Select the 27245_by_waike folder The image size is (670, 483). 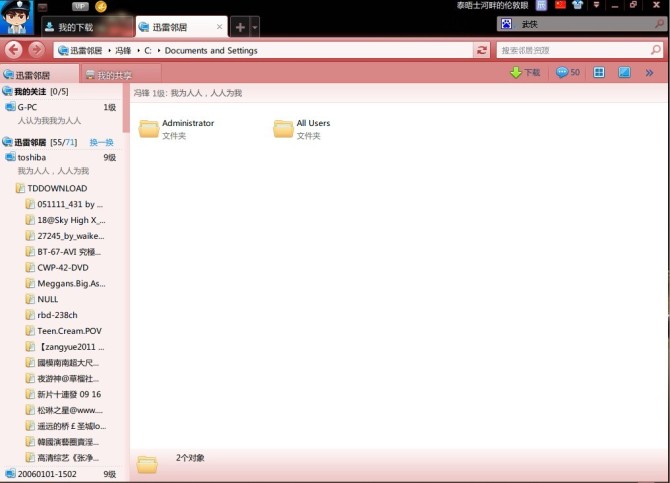(65, 236)
